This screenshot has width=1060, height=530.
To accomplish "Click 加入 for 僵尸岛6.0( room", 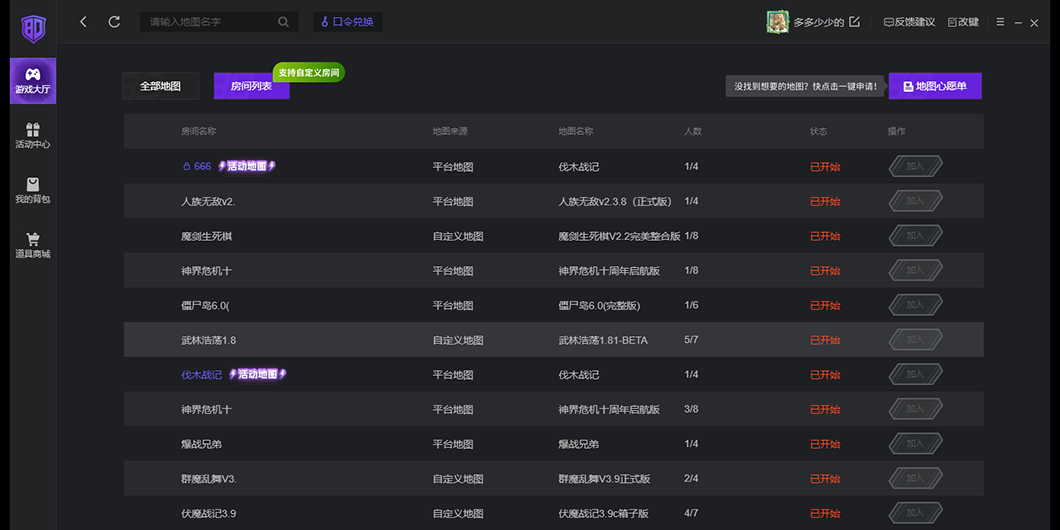I will pos(915,305).
